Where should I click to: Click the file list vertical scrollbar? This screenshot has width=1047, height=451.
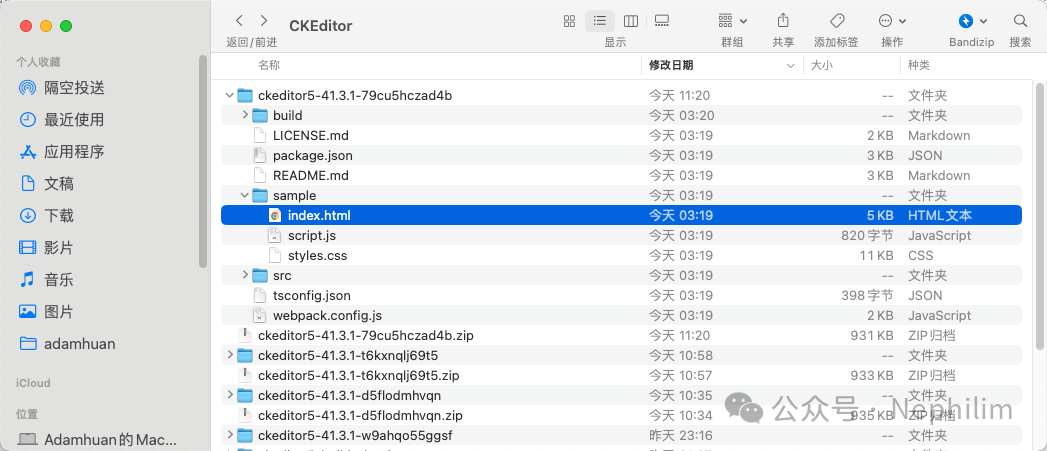tap(1040, 216)
